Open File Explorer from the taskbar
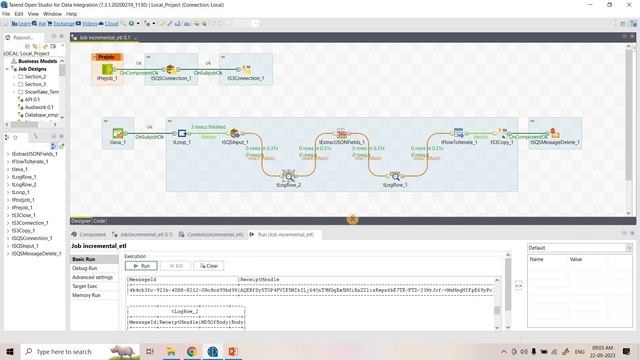This screenshot has height=360, width=640. (171, 351)
